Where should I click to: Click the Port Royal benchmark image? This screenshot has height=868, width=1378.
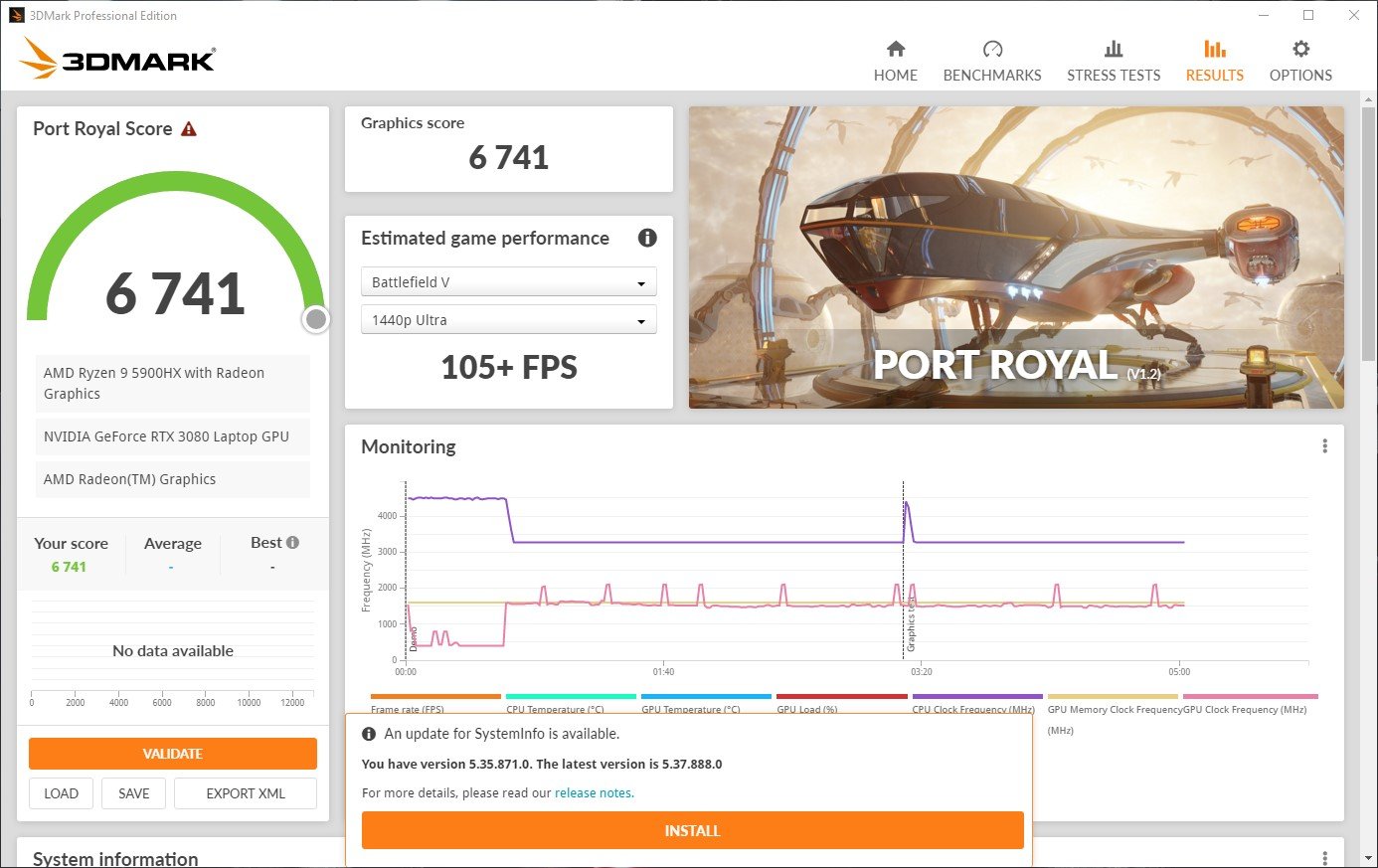point(1016,258)
